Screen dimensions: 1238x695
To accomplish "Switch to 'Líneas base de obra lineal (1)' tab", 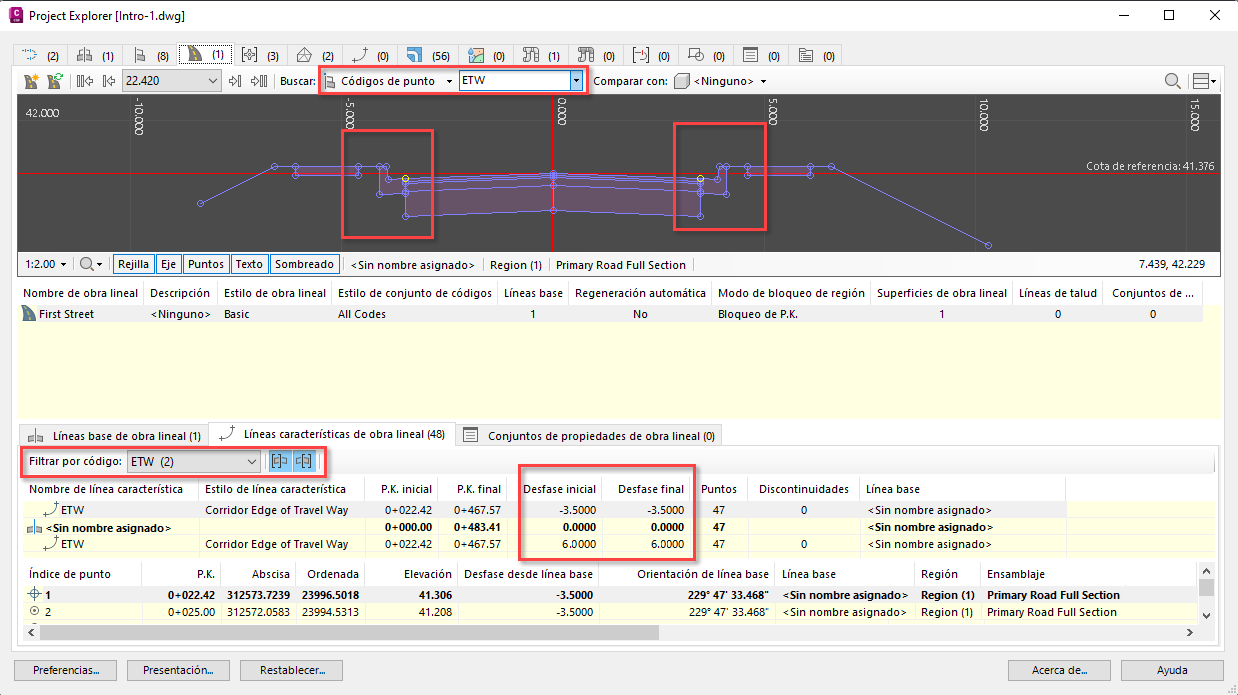I will [114, 436].
